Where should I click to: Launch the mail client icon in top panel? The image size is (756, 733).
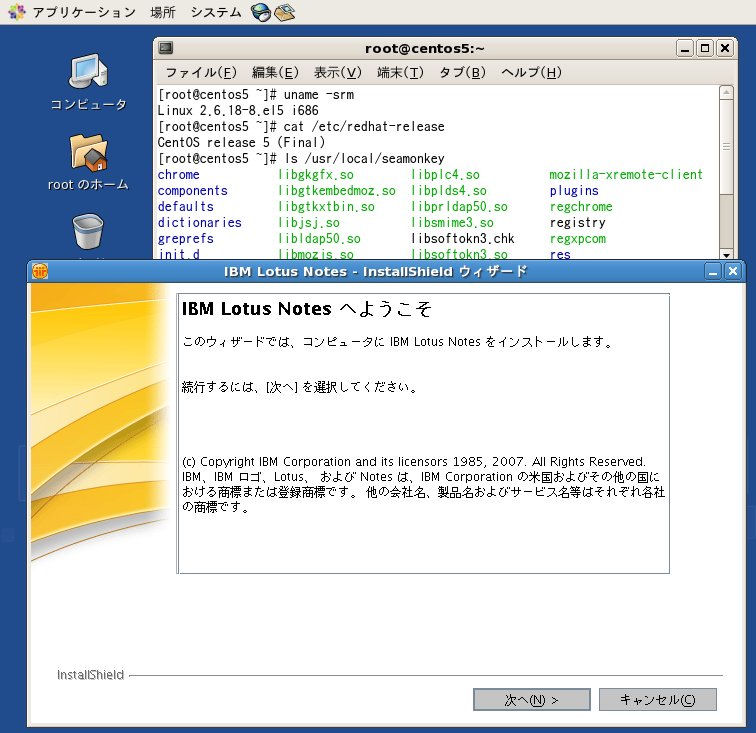[284, 12]
